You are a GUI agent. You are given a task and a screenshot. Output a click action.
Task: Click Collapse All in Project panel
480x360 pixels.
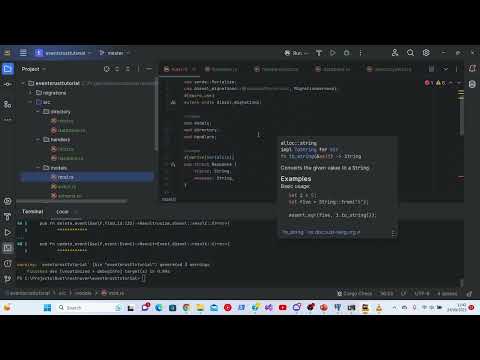[128, 69]
